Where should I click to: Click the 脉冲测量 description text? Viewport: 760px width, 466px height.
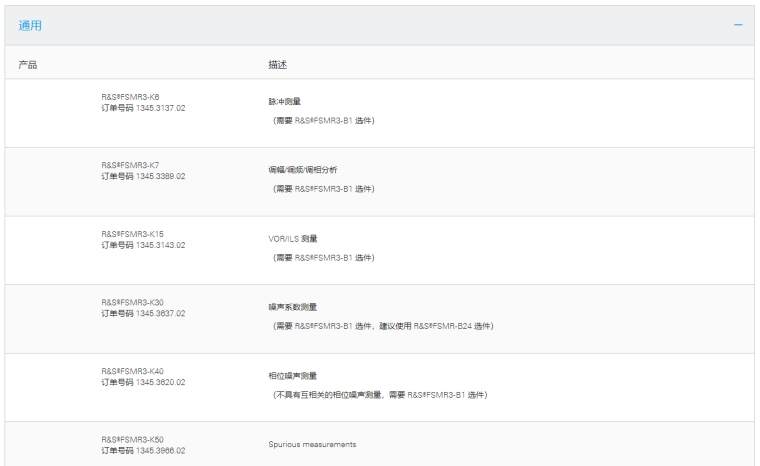[273, 101]
